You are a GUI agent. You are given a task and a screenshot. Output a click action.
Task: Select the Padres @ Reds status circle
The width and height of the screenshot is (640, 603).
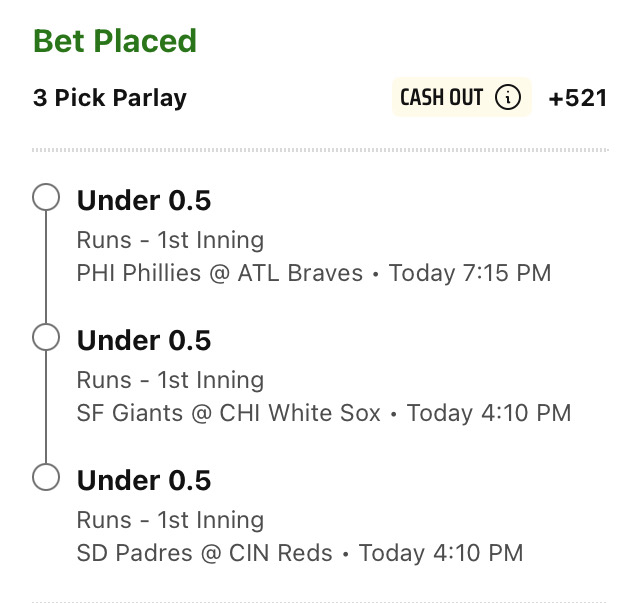[46, 477]
